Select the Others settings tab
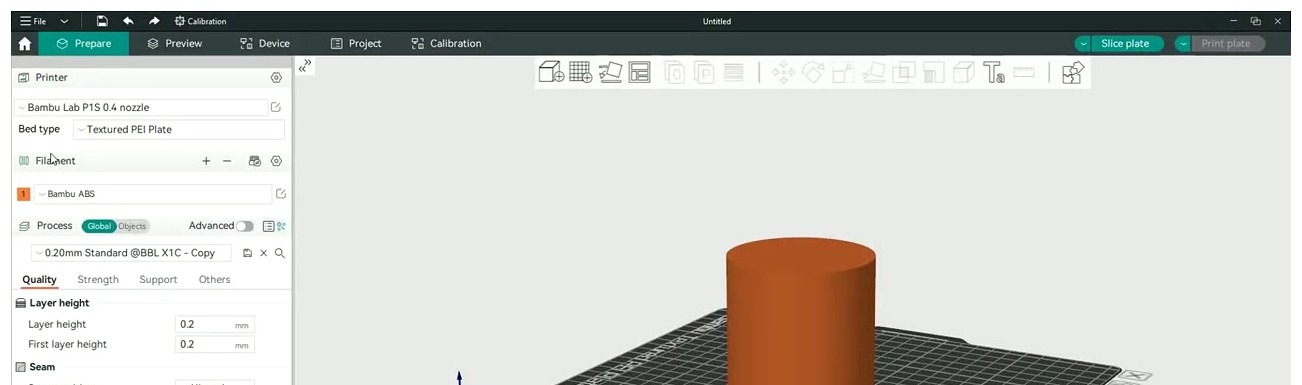 (214, 280)
